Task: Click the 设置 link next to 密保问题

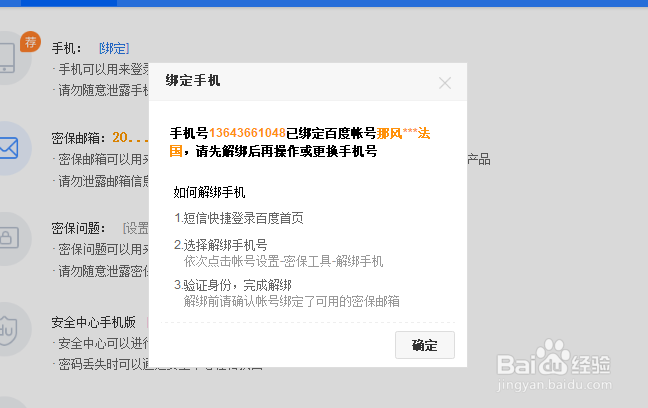Action: pyautogui.click(x=136, y=228)
